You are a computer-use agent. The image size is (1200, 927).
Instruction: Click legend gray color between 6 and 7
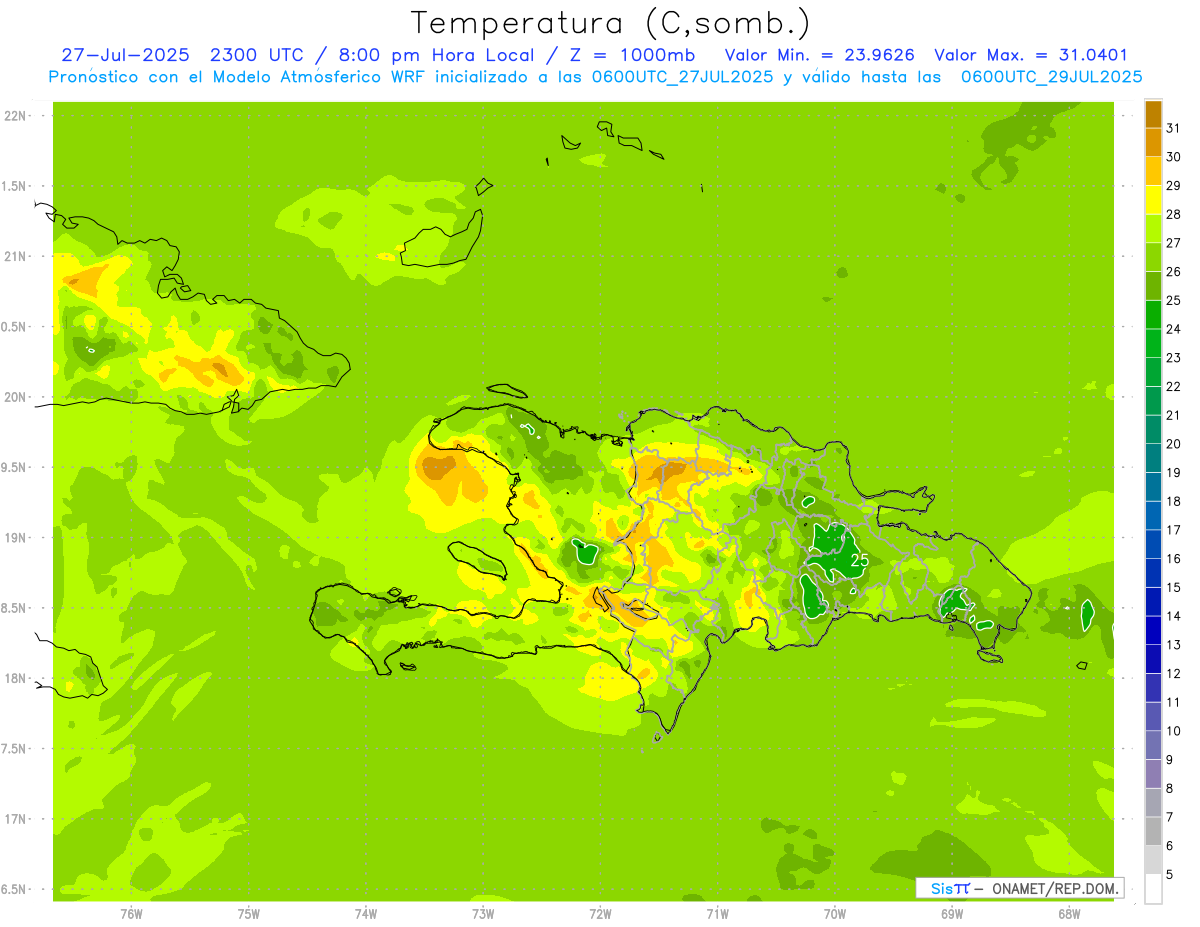click(x=1153, y=832)
